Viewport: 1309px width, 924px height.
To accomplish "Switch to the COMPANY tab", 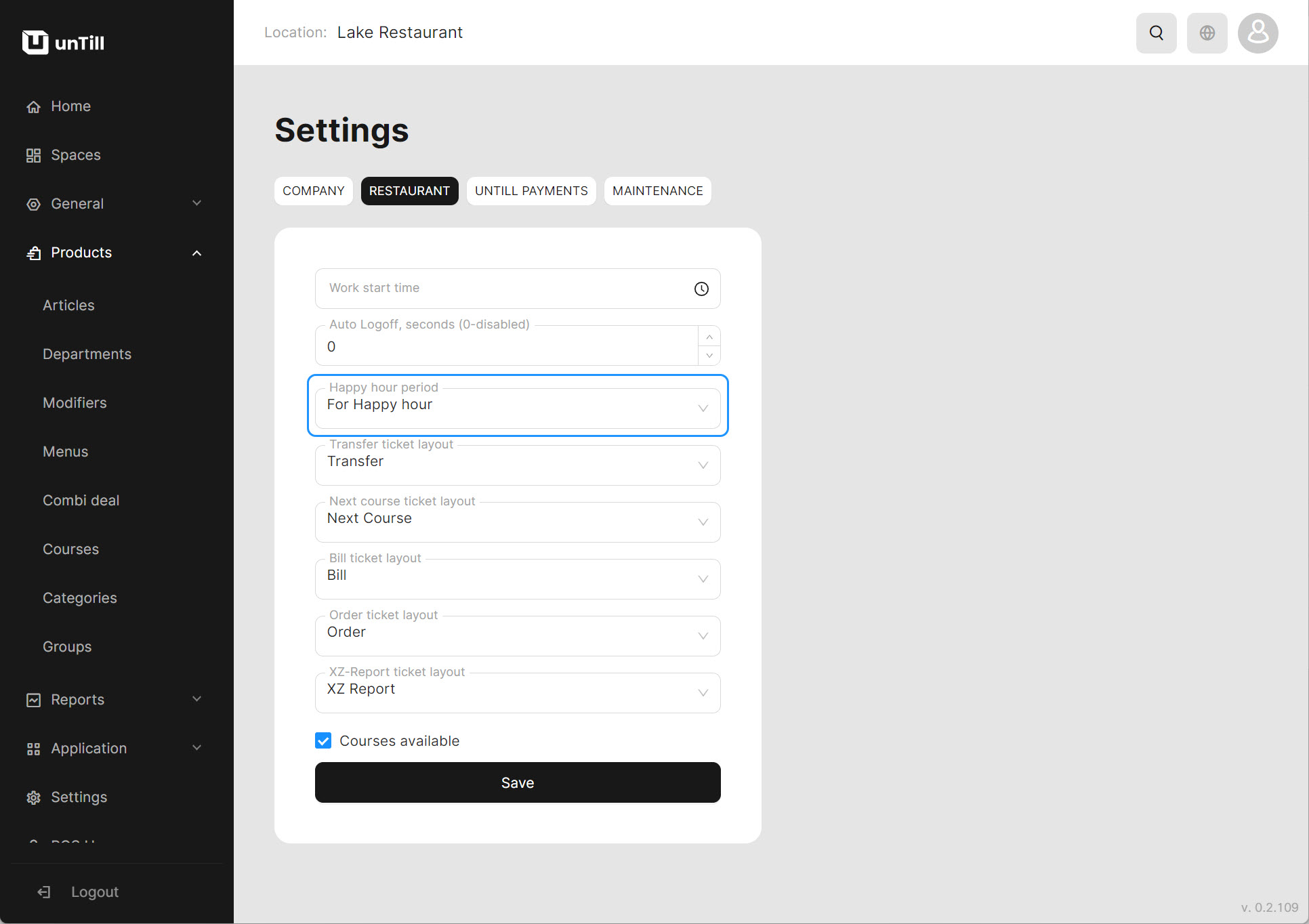I will (x=313, y=191).
